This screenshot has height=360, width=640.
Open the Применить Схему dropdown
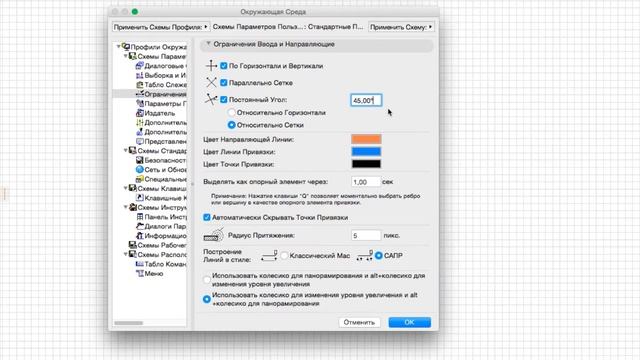pos(401,27)
